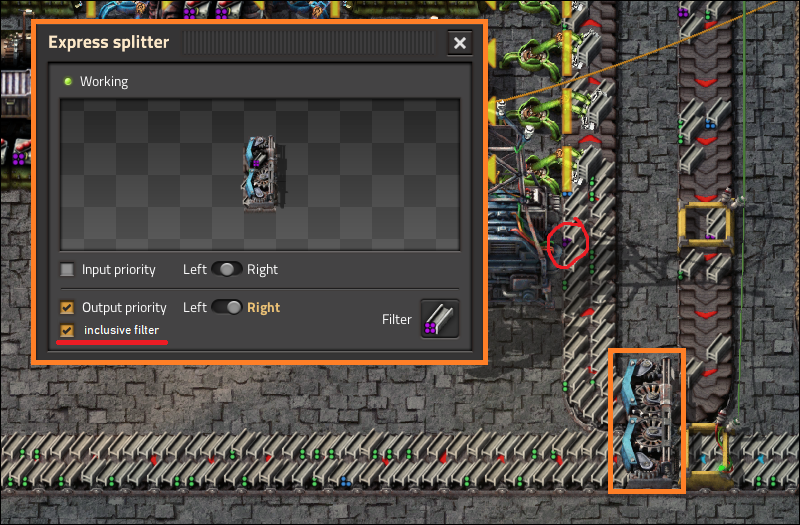The width and height of the screenshot is (800, 525).
Task: Click the "Input priority" label
Action: coord(118,269)
